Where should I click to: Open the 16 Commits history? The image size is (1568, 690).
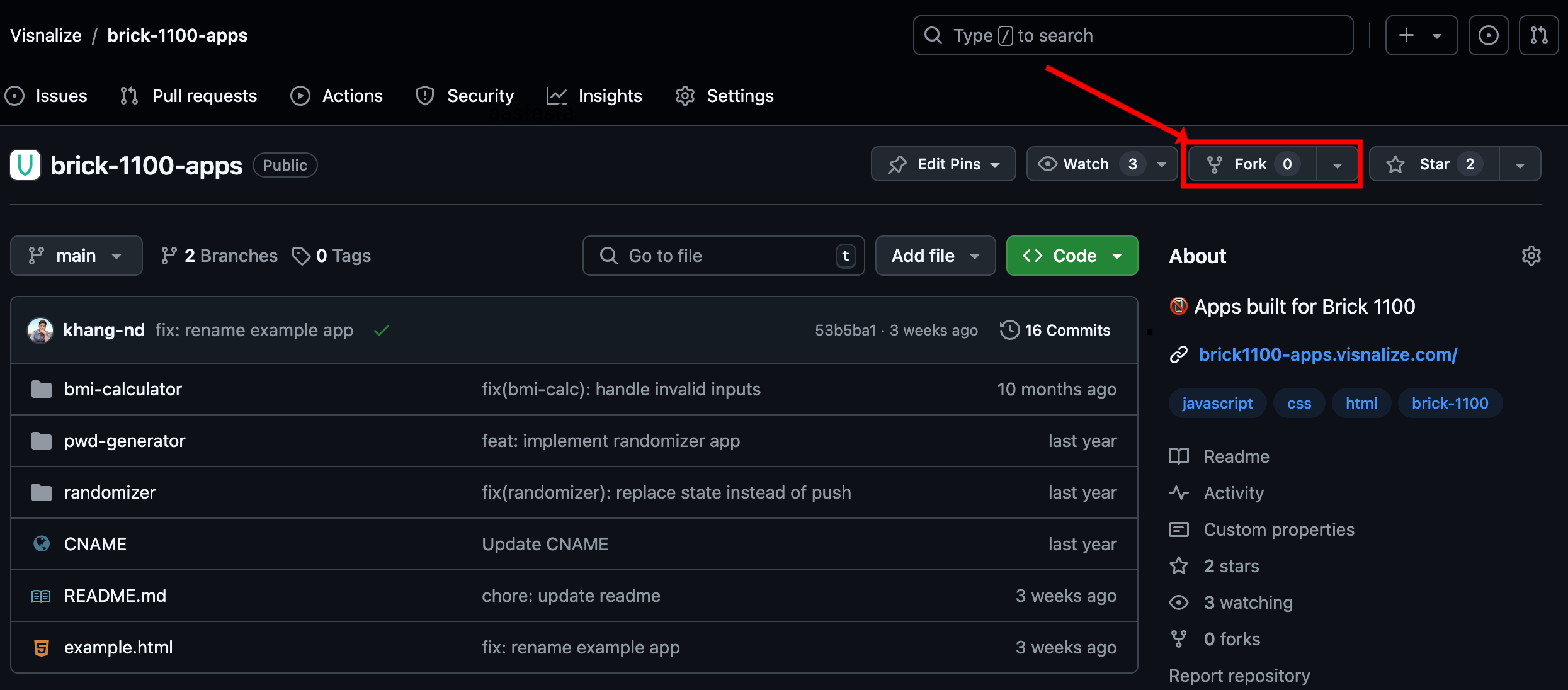click(1055, 331)
